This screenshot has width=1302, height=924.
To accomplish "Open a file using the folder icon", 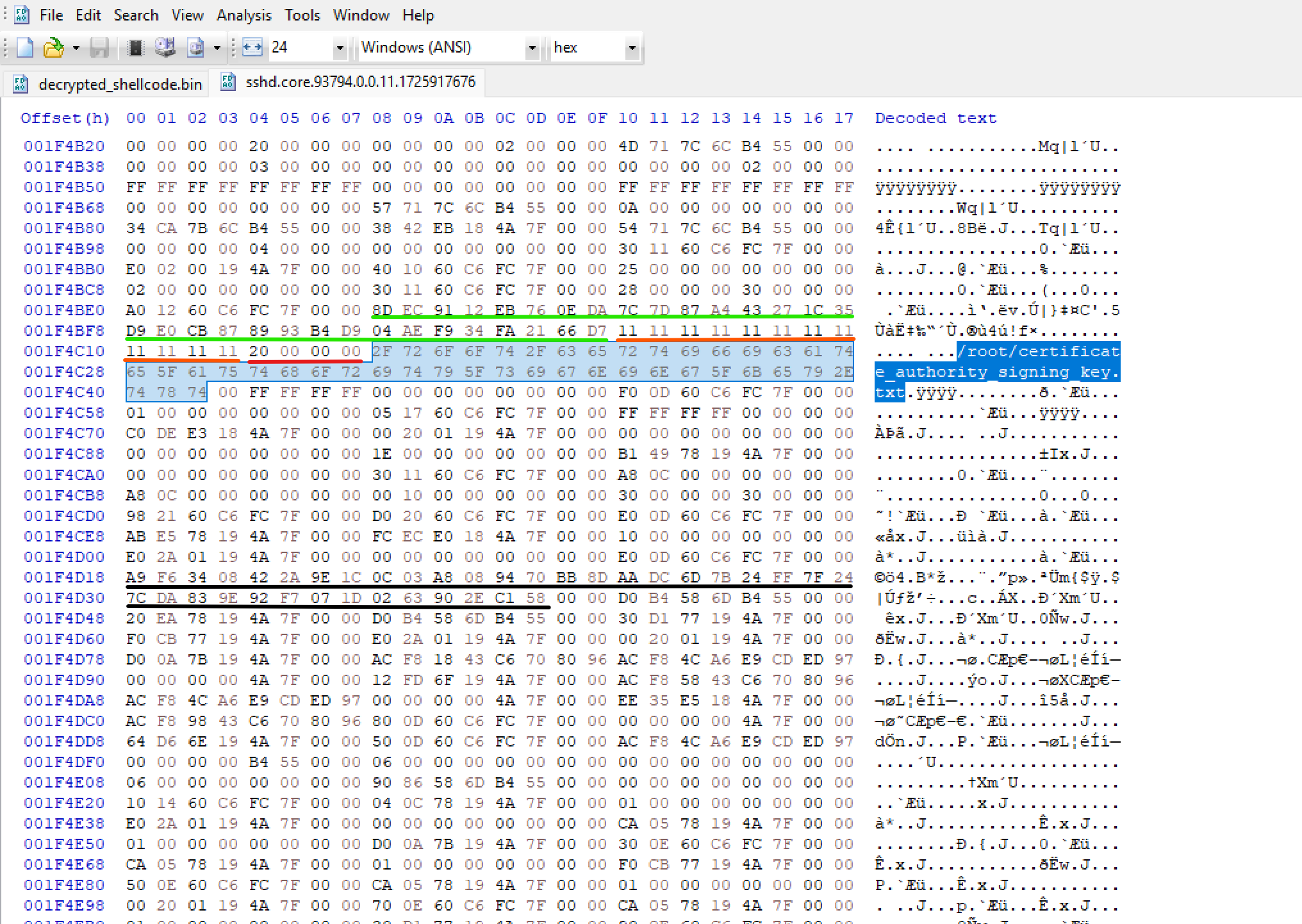I will pyautogui.click(x=54, y=48).
